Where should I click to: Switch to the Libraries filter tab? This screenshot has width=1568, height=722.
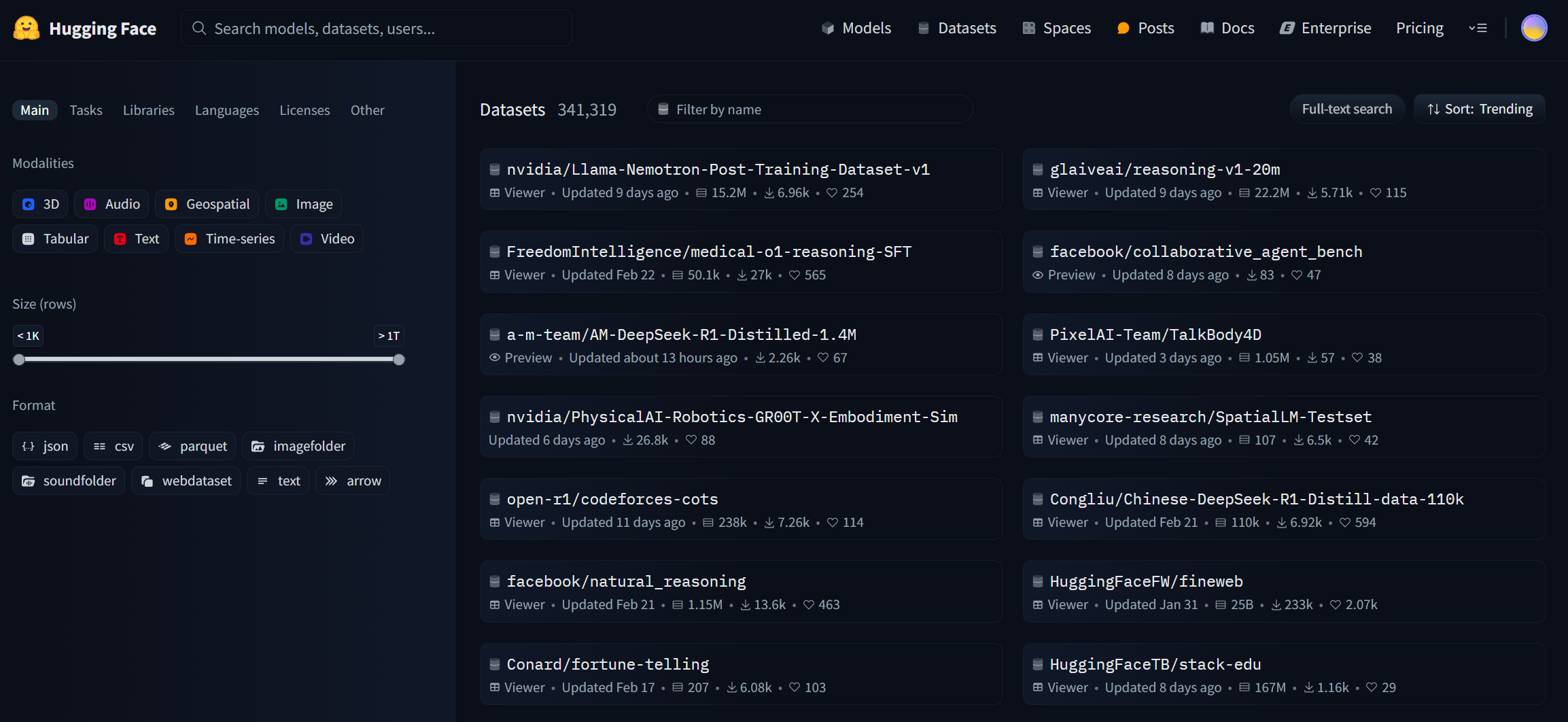pos(148,110)
